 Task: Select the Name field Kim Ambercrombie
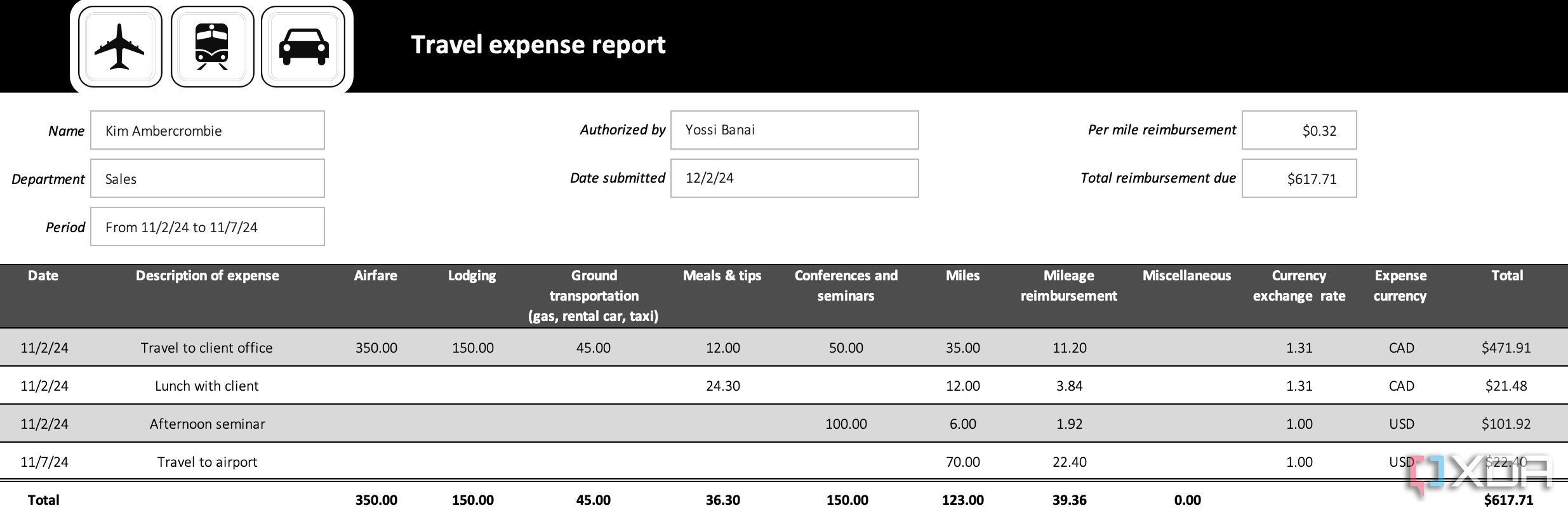pos(208,131)
